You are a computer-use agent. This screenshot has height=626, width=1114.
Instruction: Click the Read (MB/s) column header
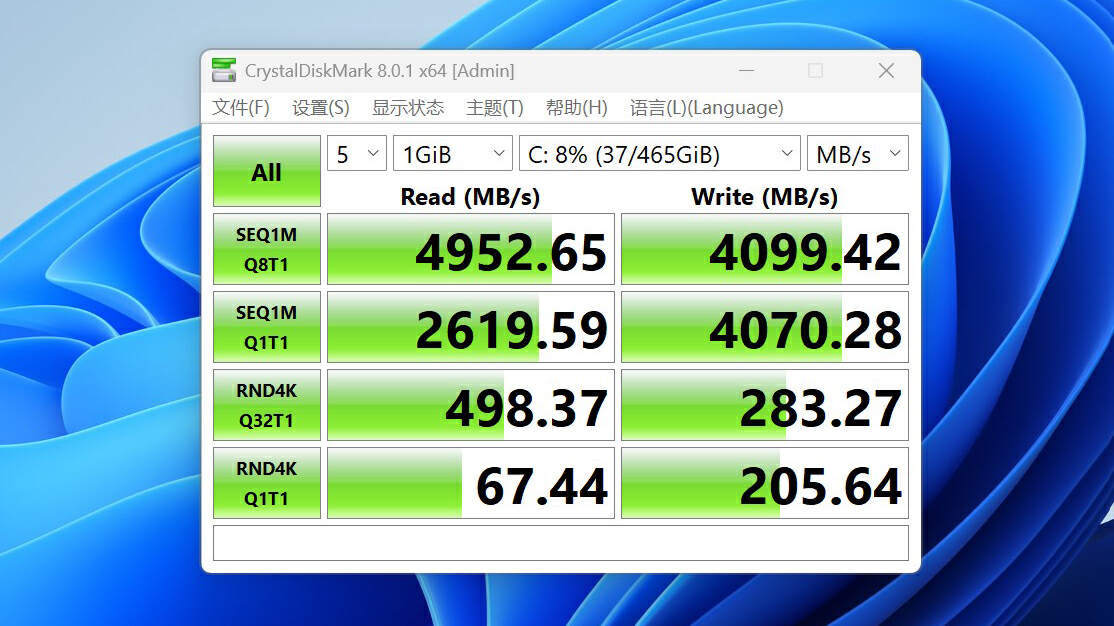click(470, 197)
